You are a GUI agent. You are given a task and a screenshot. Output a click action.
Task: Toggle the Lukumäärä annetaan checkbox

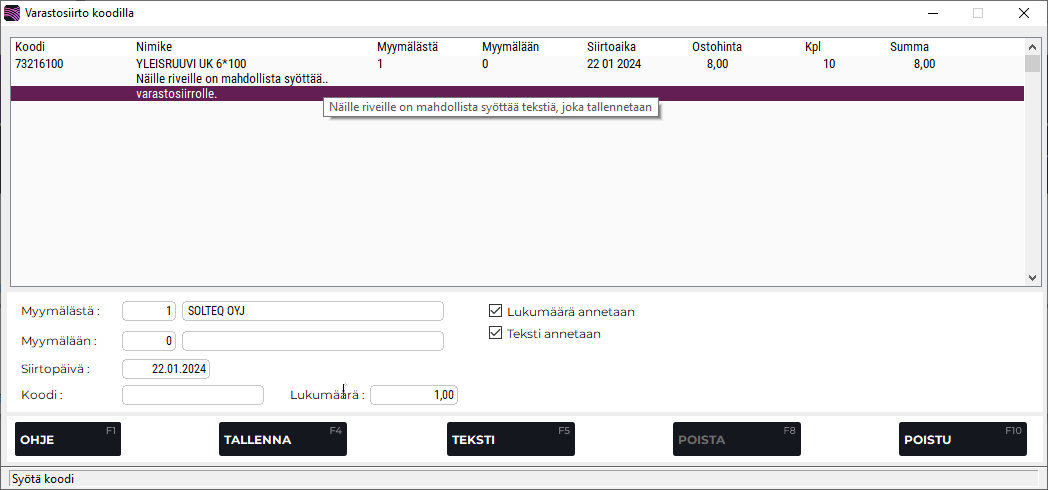[495, 311]
